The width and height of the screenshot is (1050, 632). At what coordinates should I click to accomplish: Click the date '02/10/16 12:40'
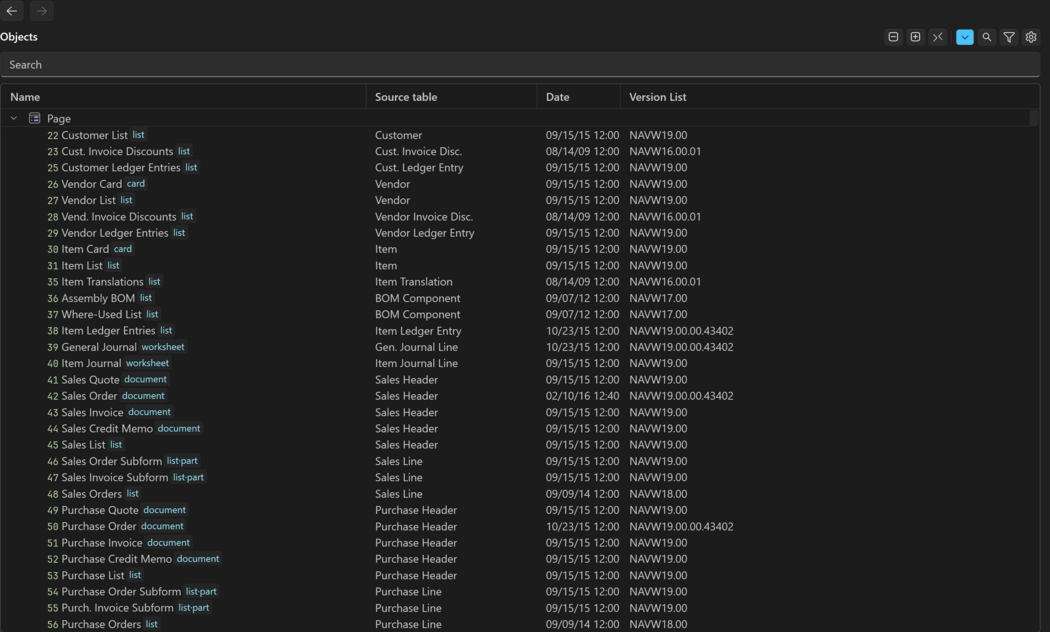tap(582, 396)
